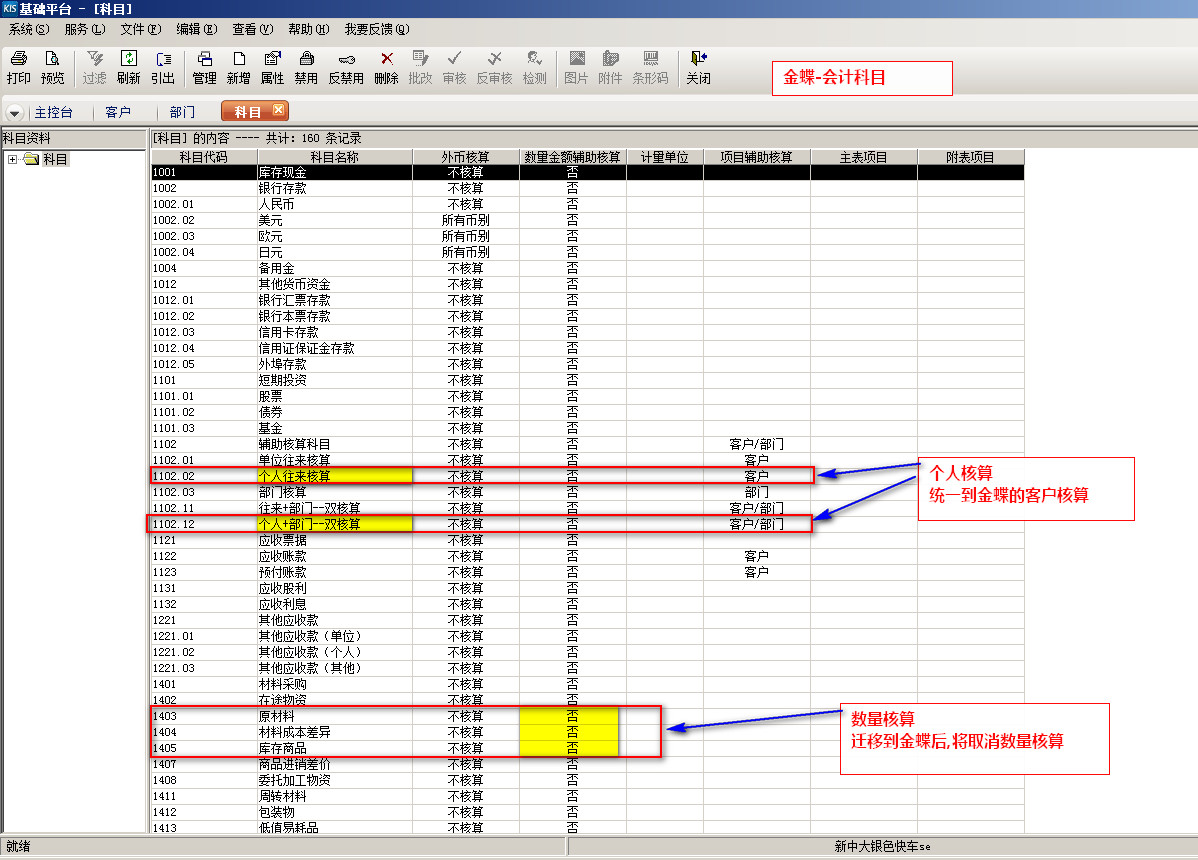Click the 刷新 (Refresh) toolbar icon
The width and height of the screenshot is (1198, 860).
point(128,67)
